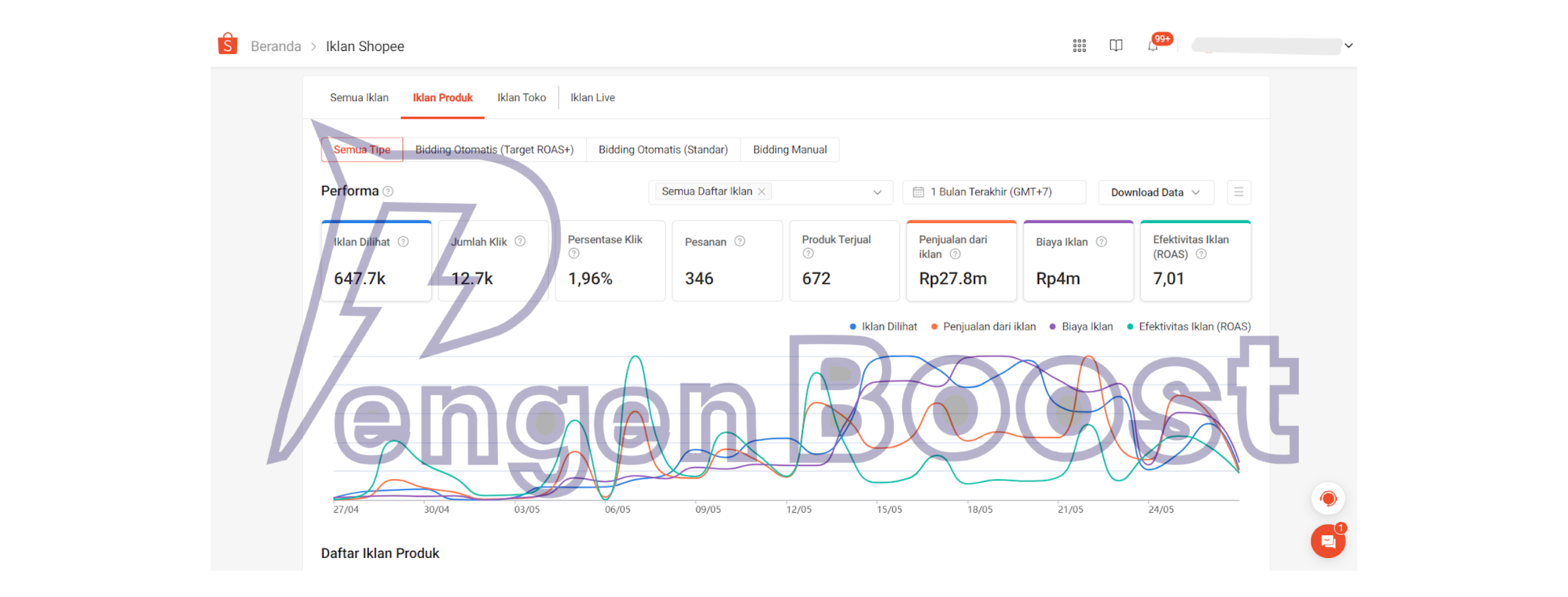The width and height of the screenshot is (1568, 597).
Task: Open the 1 Bulan Terakhir date picker
Action: 993,192
